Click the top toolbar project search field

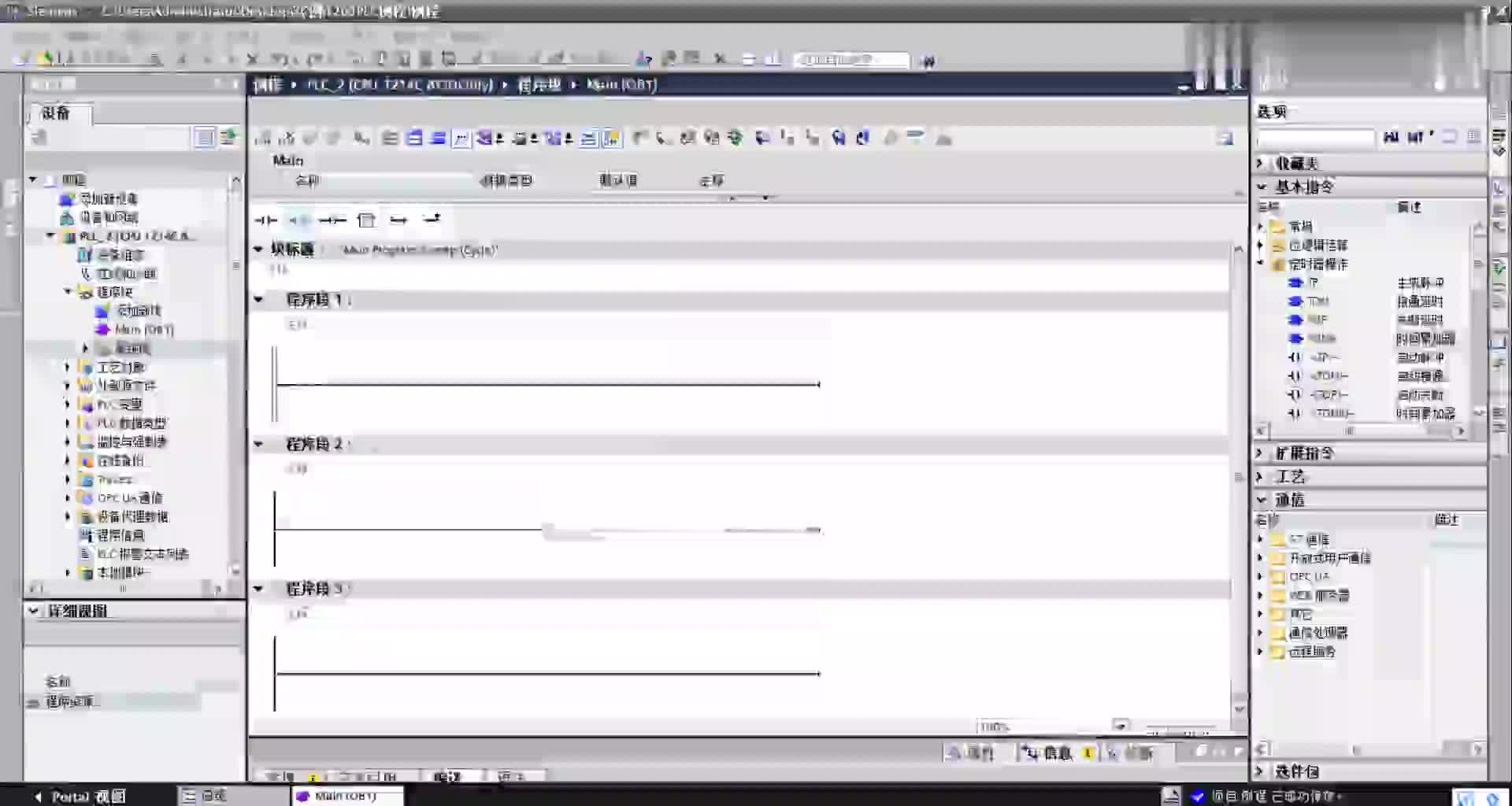pos(851,60)
